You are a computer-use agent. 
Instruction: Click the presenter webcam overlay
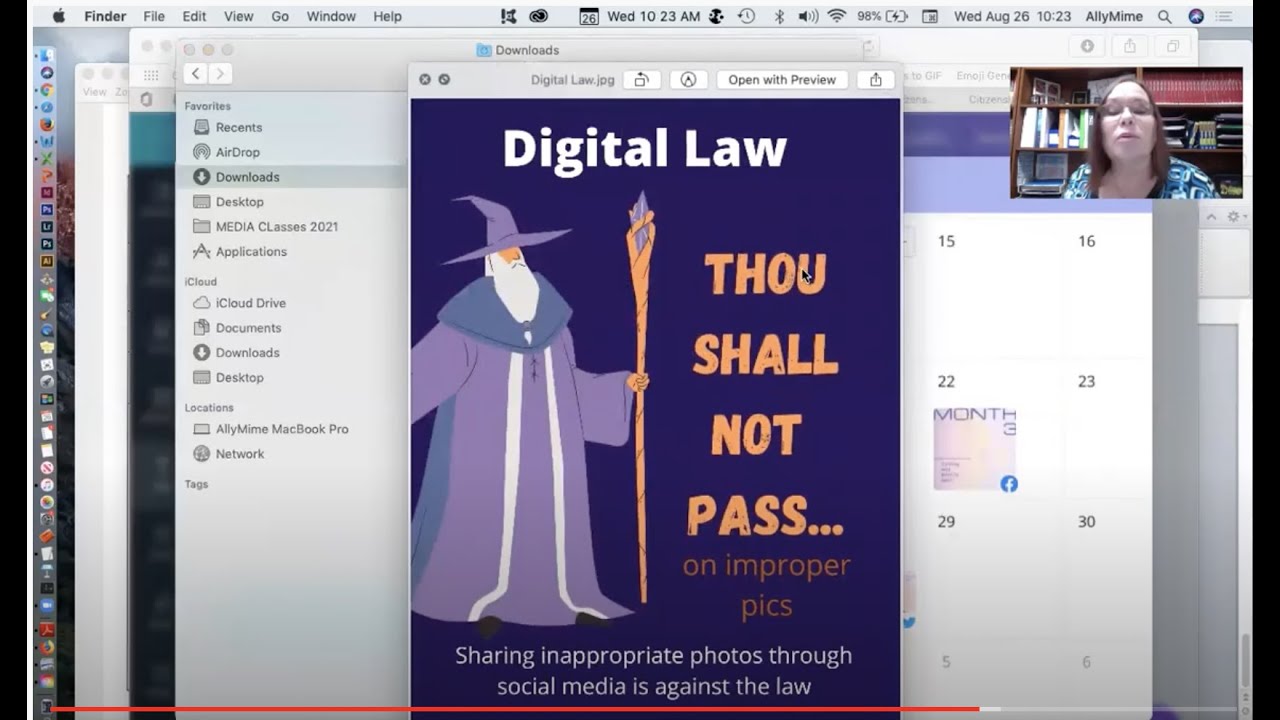[1126, 132]
